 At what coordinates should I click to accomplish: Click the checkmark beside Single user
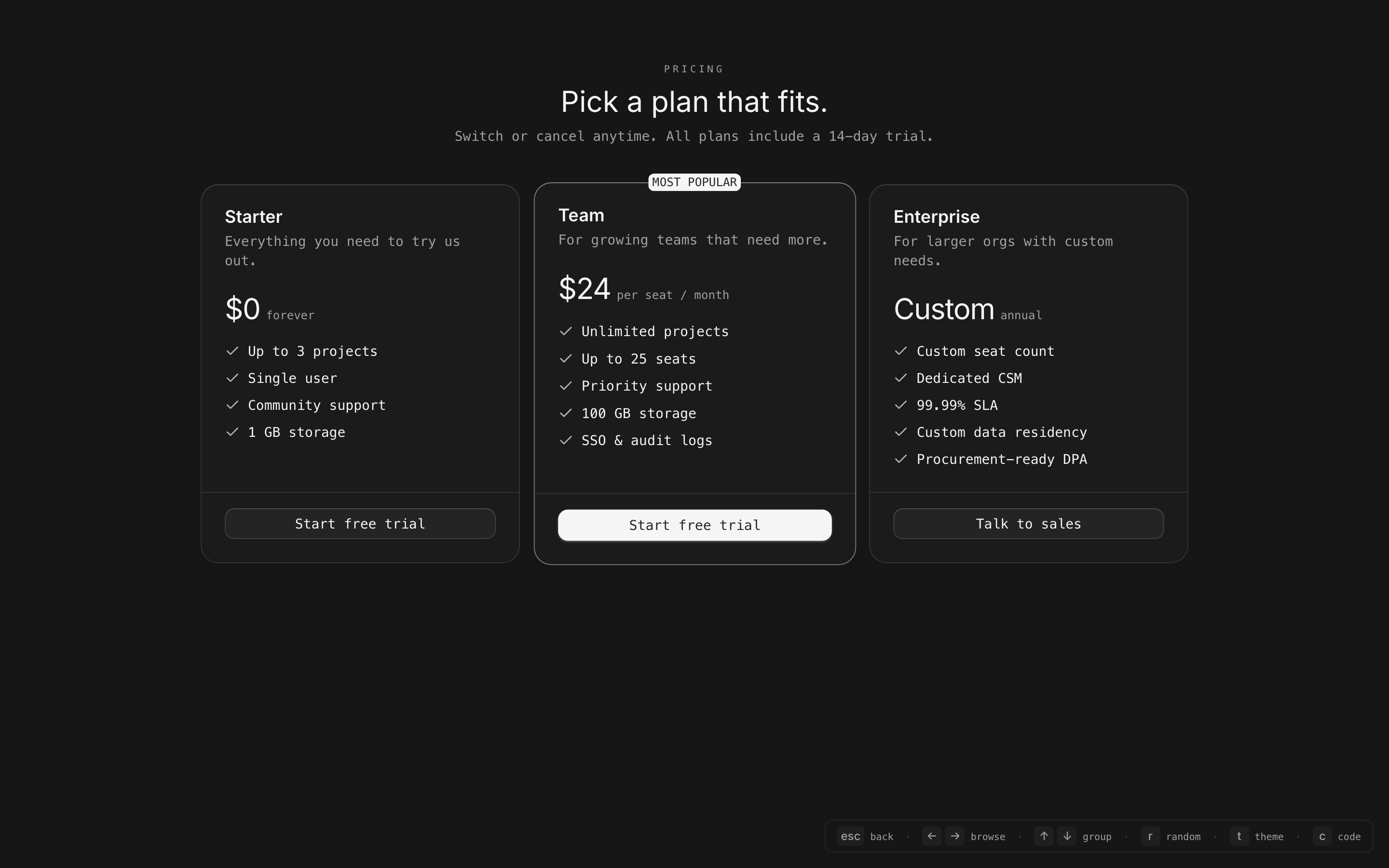232,379
